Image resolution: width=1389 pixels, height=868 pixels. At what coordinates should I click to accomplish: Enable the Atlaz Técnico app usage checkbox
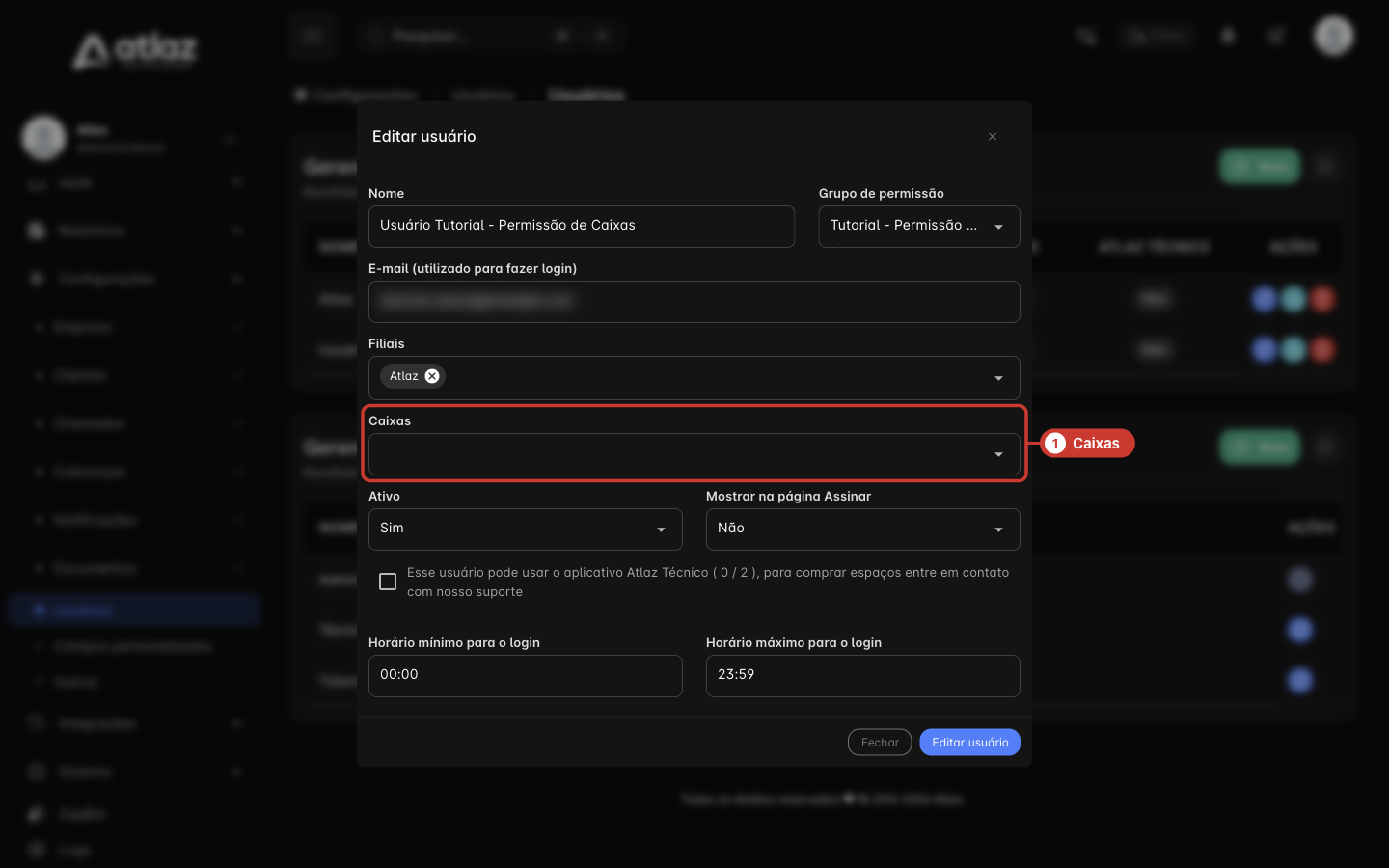388,582
